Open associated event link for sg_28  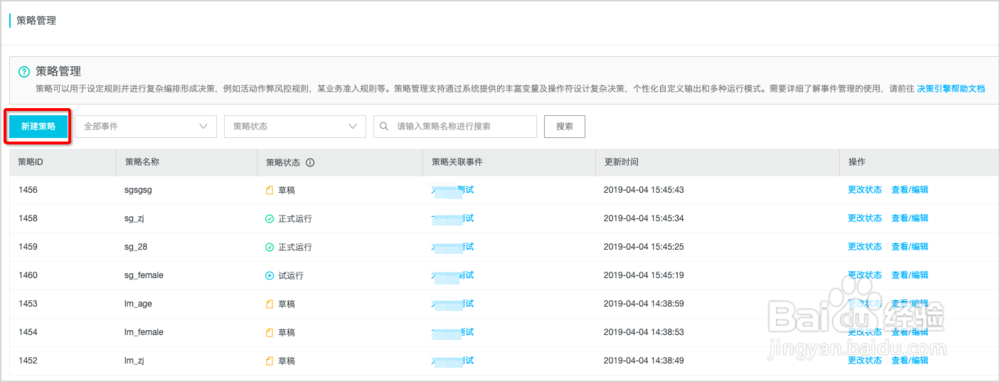(453, 246)
